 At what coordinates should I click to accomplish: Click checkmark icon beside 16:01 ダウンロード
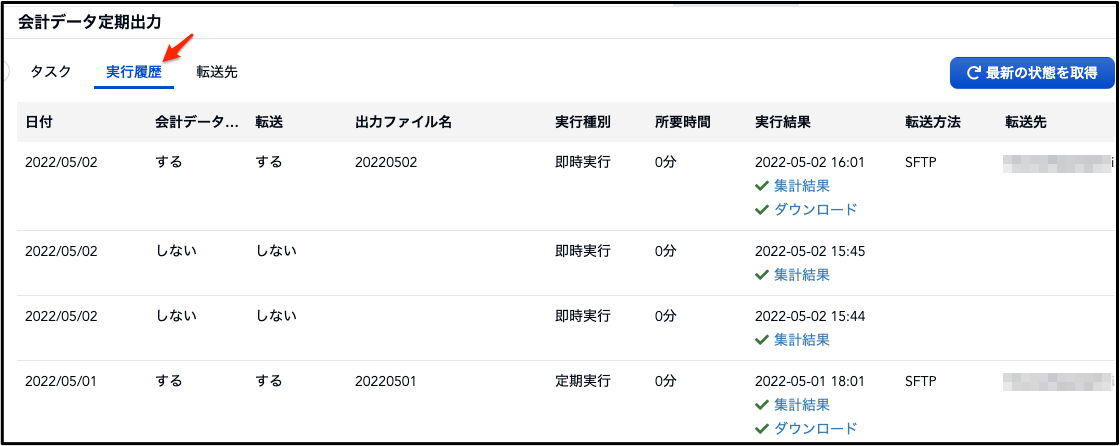[x=761, y=210]
